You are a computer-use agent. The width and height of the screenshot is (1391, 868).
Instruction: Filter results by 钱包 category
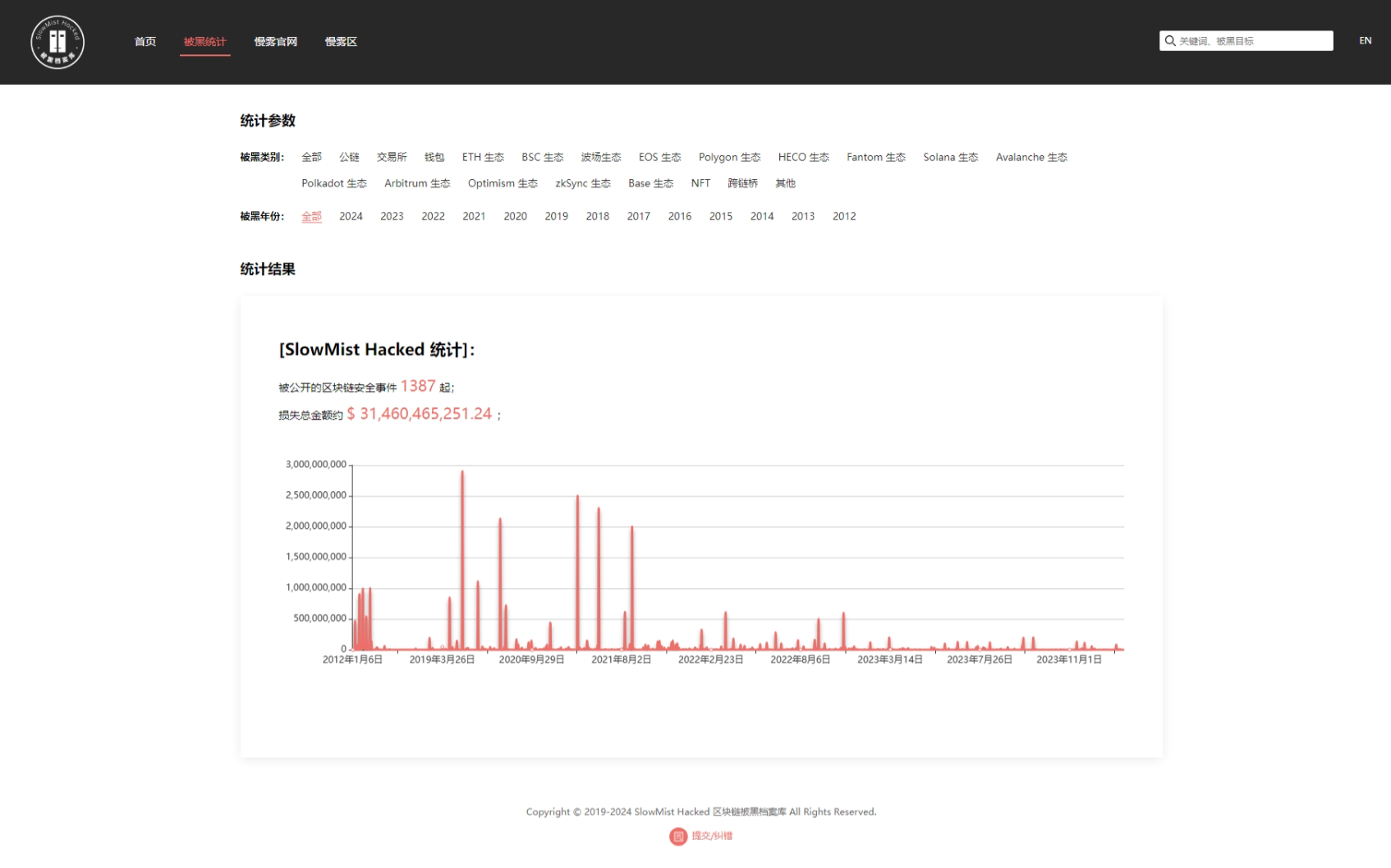click(x=434, y=157)
